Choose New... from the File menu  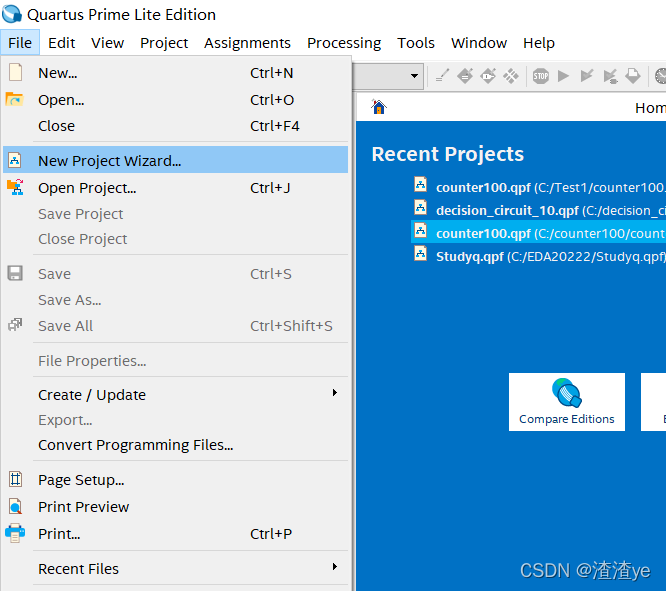(x=175, y=73)
